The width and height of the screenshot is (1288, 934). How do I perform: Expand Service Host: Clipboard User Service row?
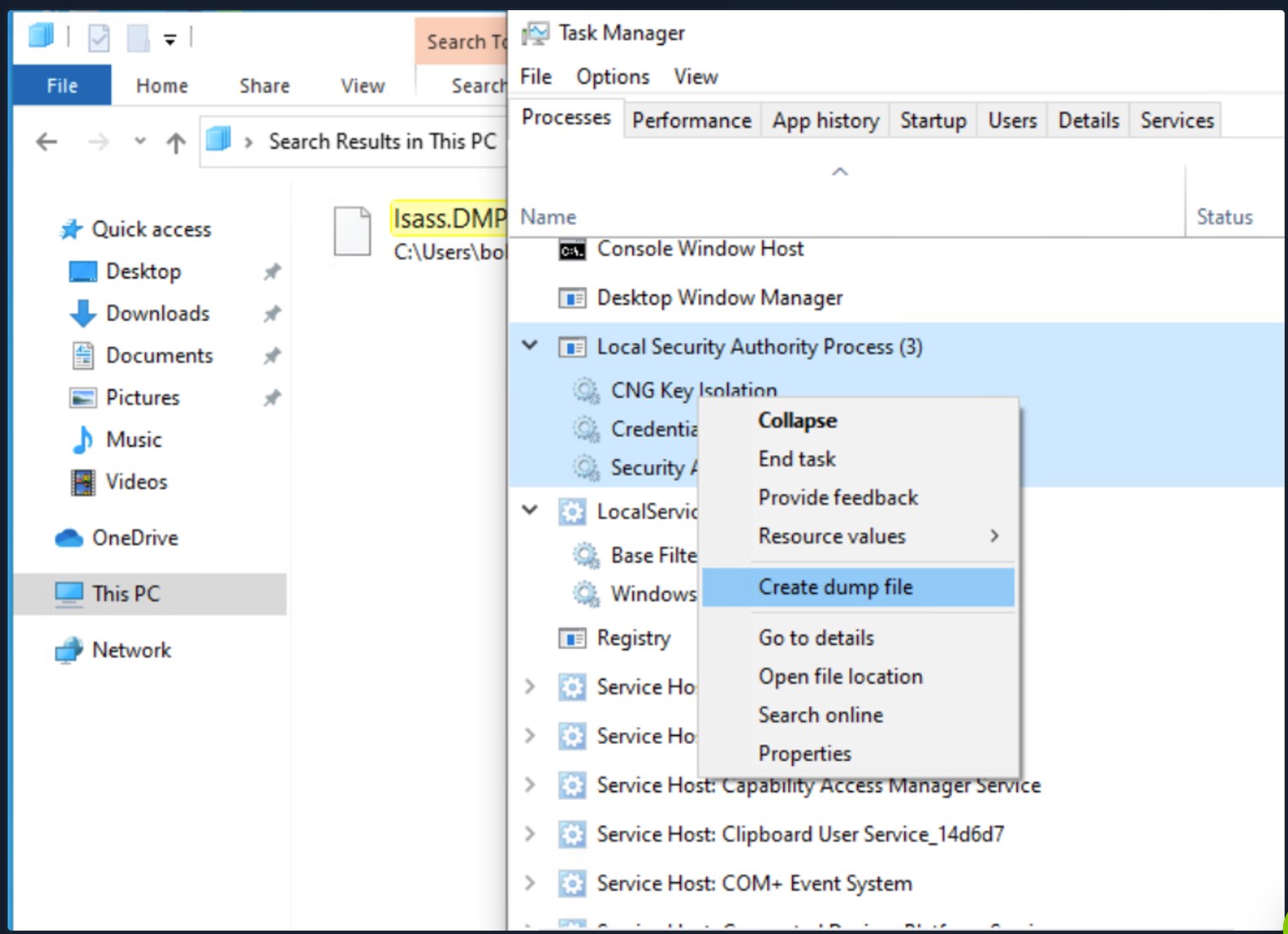click(x=530, y=834)
